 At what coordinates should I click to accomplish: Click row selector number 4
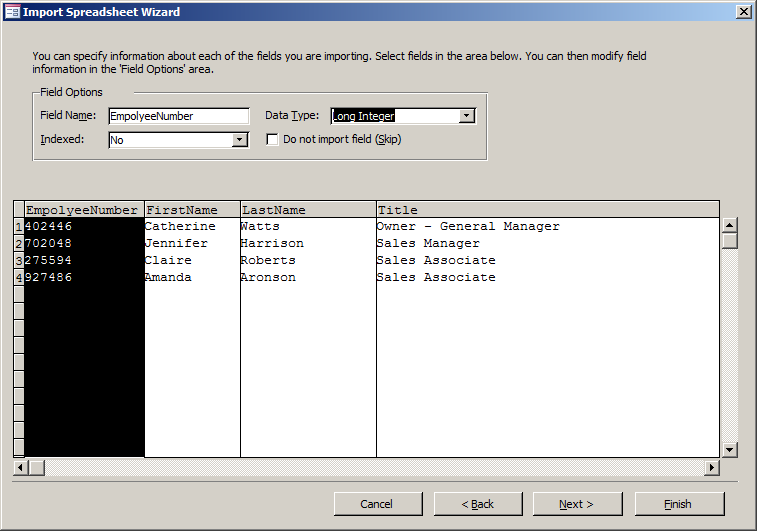point(19,277)
